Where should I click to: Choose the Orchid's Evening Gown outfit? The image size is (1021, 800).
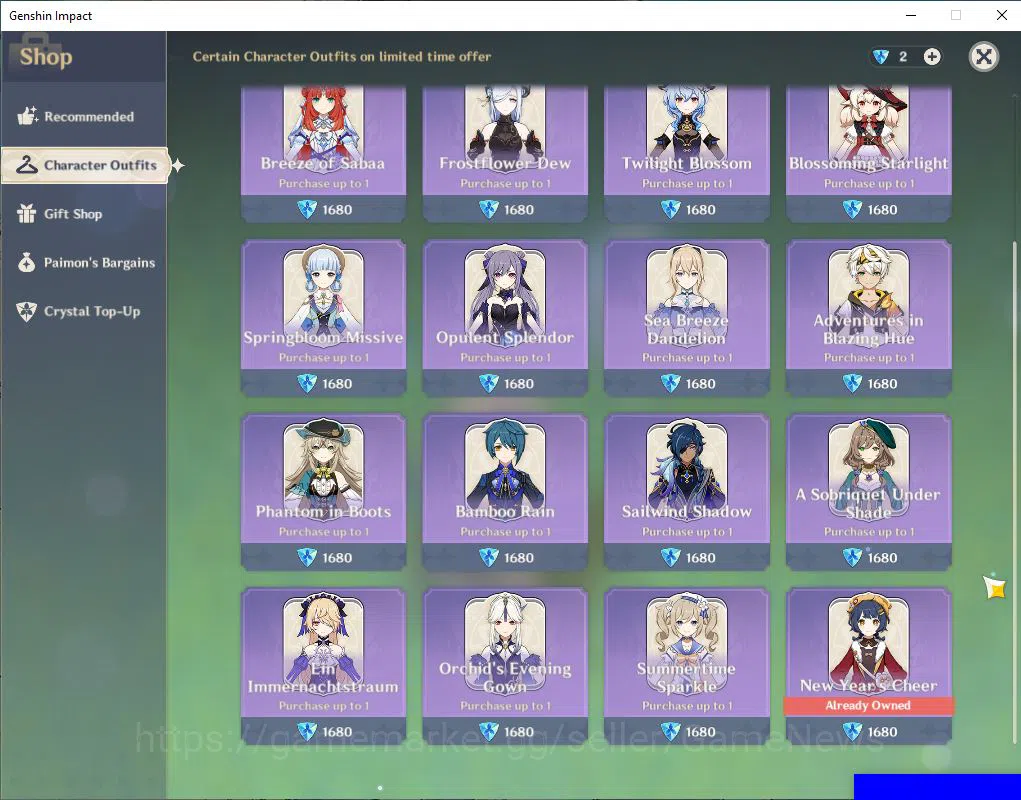pyautogui.click(x=505, y=665)
